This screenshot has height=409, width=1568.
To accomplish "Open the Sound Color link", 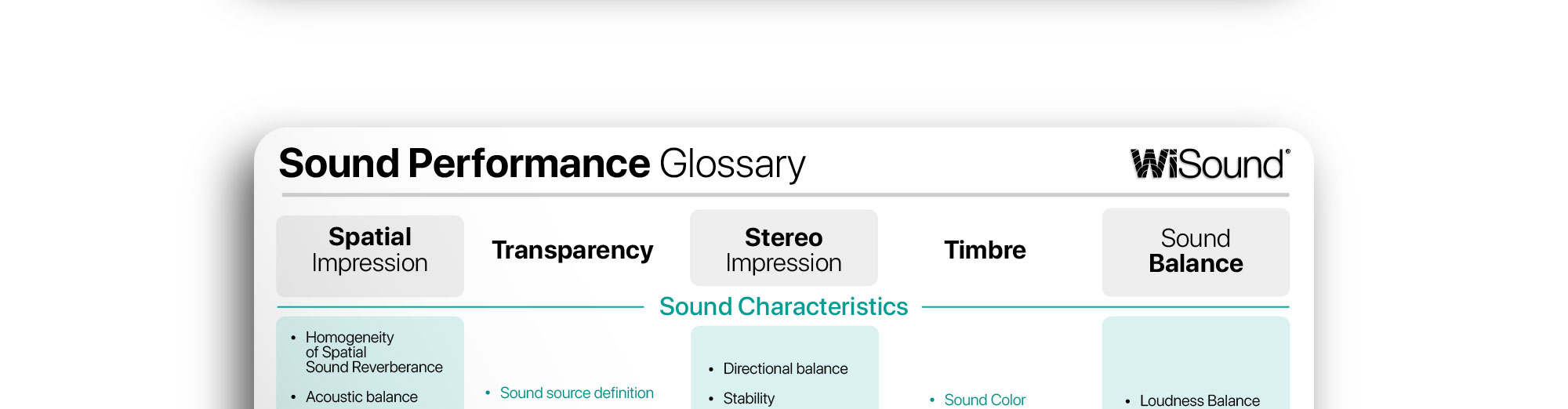I will [x=985, y=400].
